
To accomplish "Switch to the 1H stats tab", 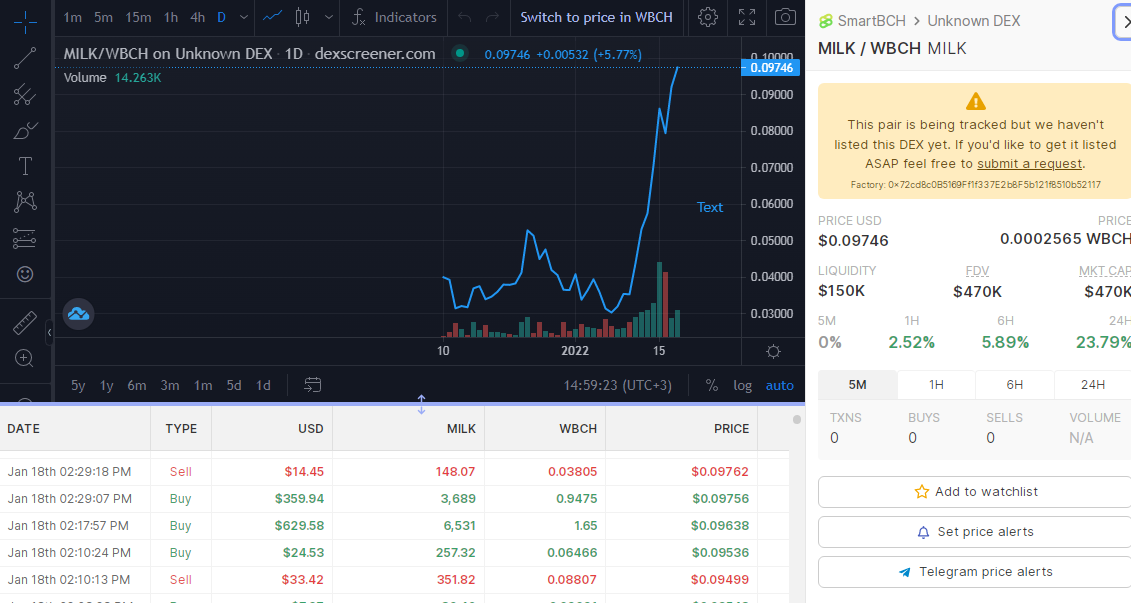I will click(936, 384).
